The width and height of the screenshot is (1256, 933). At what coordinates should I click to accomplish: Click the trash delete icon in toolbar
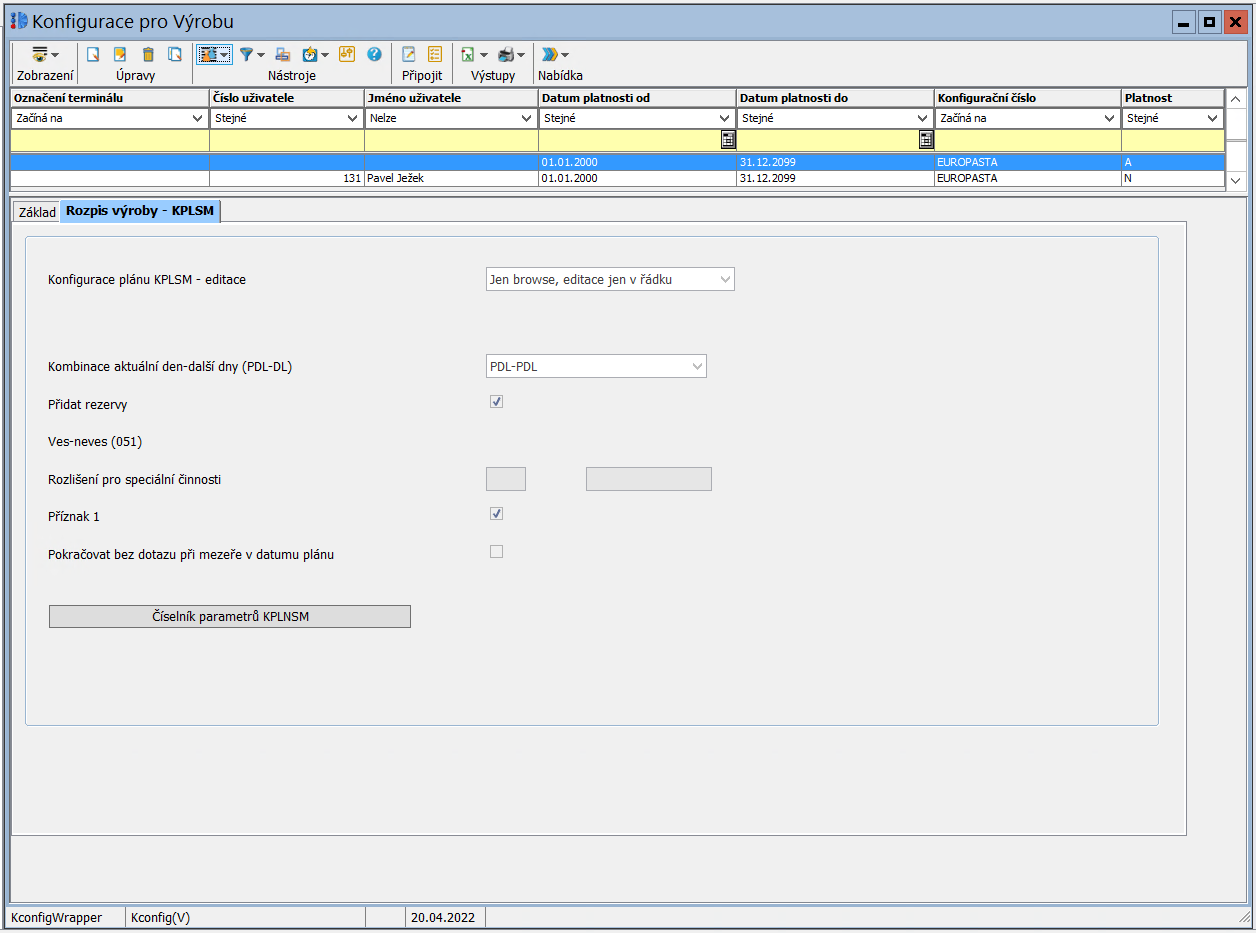148,55
